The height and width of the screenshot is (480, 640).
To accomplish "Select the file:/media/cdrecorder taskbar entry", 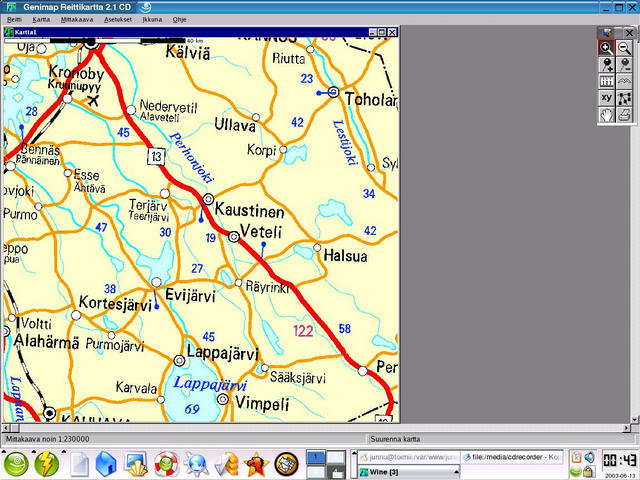I will (x=512, y=457).
